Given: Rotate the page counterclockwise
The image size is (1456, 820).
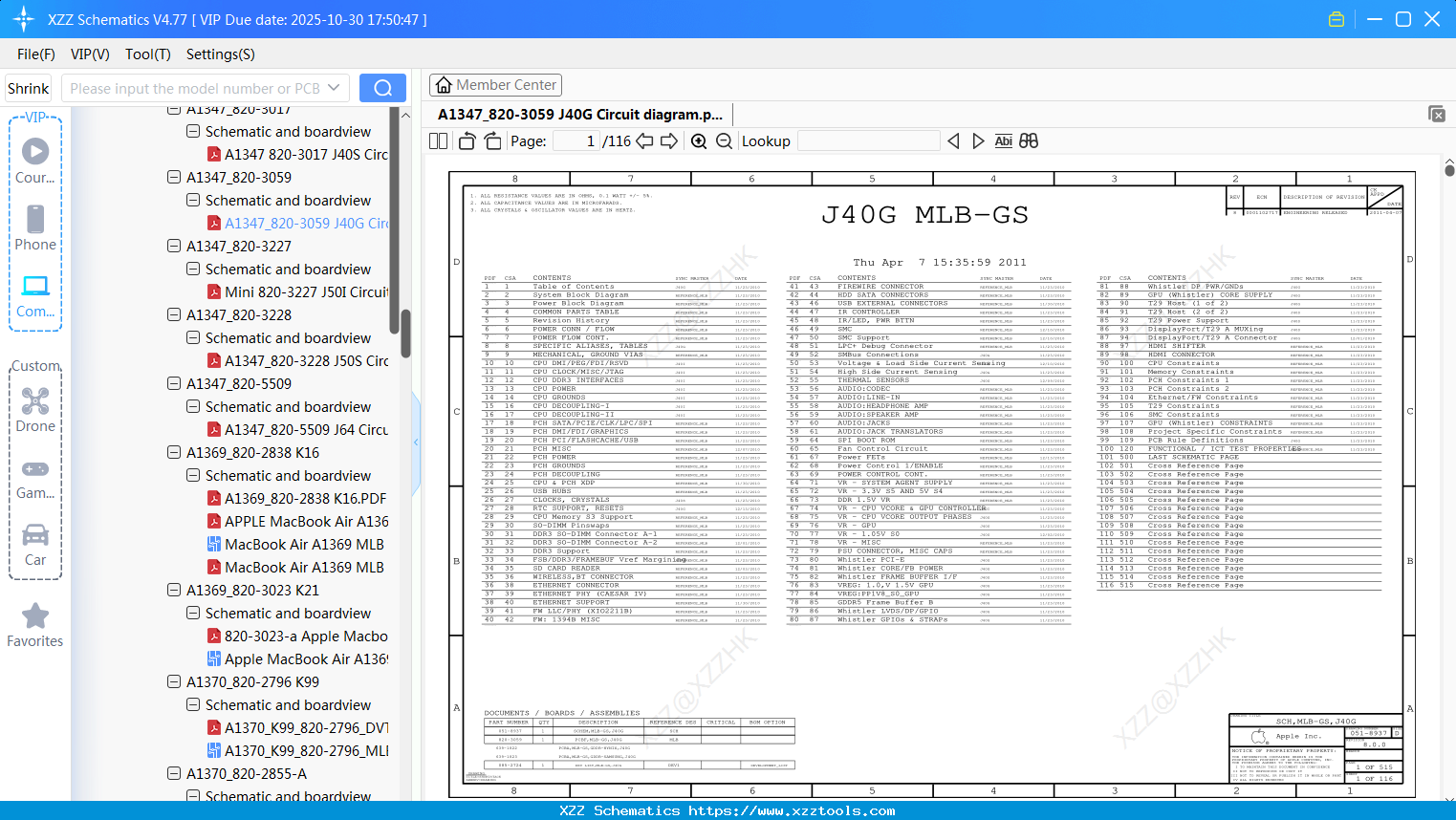Looking at the screenshot, I should tap(467, 141).
